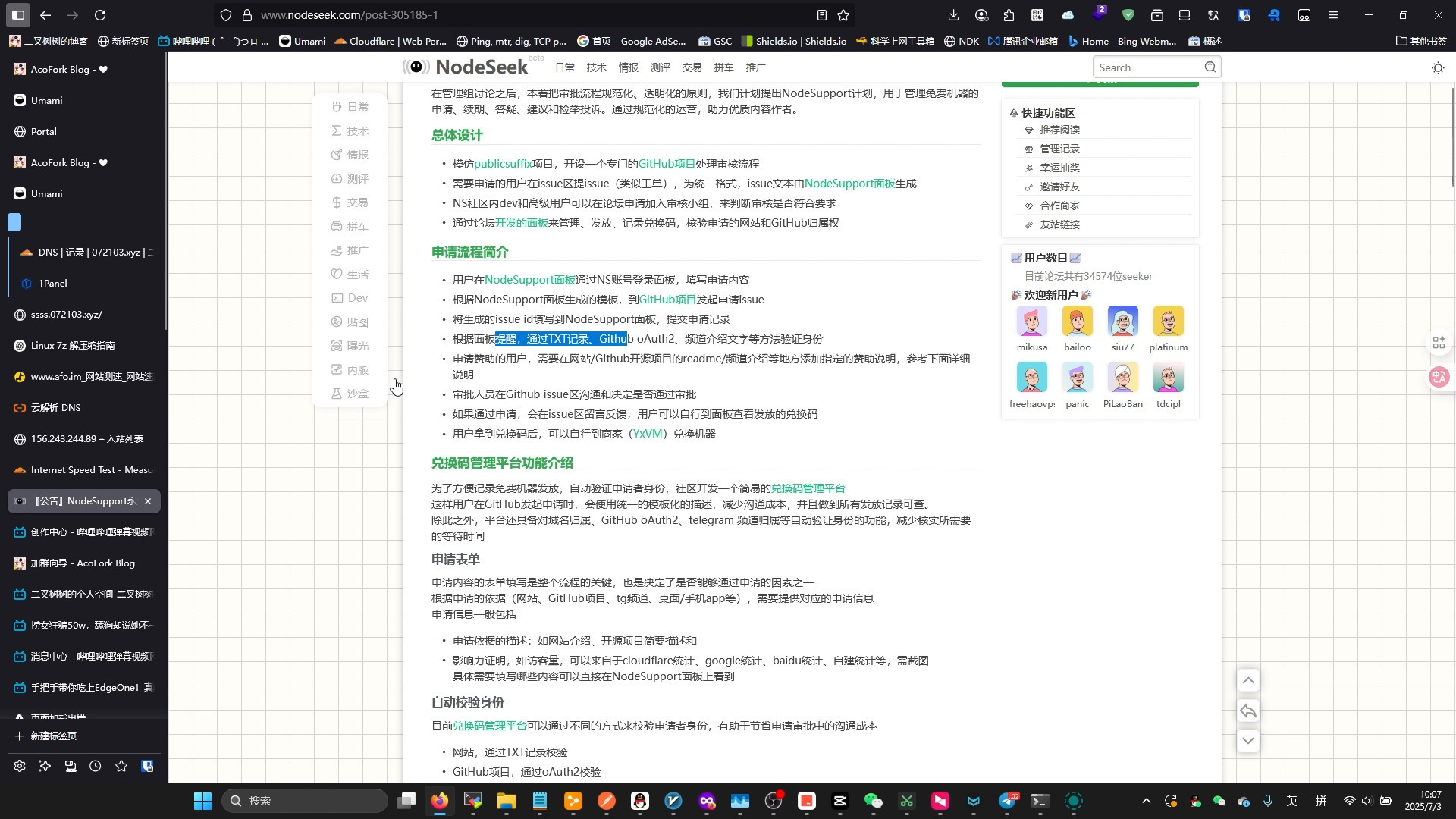Open Firefox application hamburger menu

point(1332,15)
